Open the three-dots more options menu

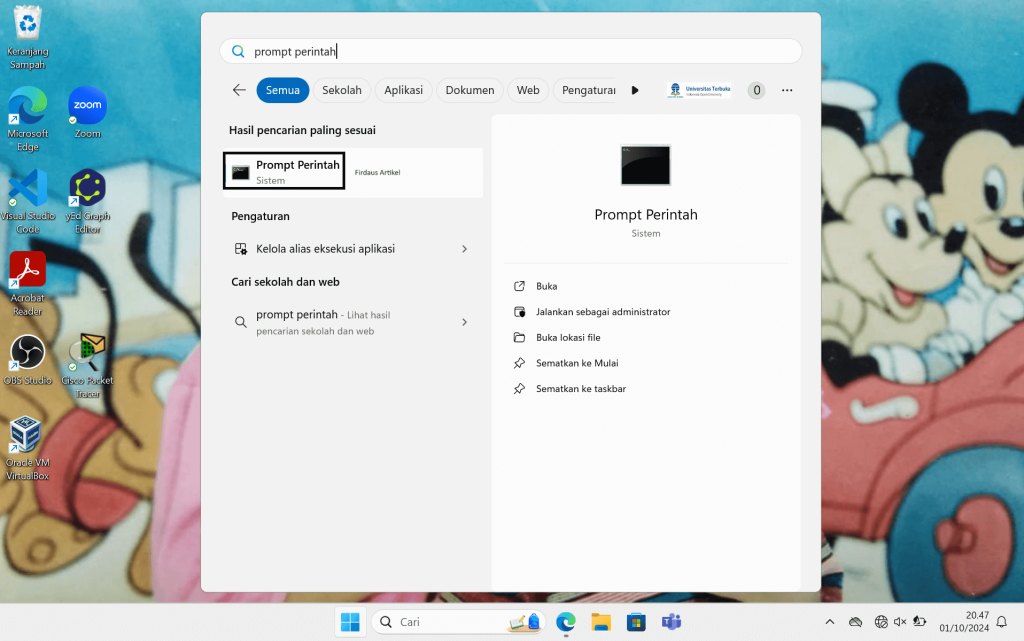point(787,90)
